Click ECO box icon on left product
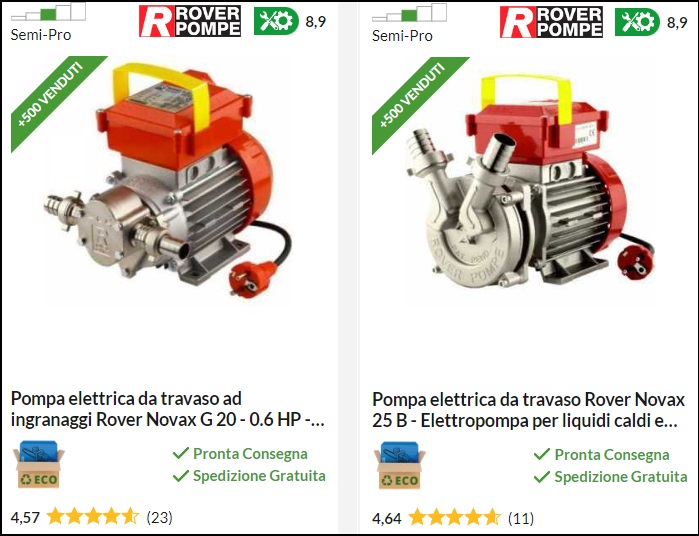 click(38, 465)
